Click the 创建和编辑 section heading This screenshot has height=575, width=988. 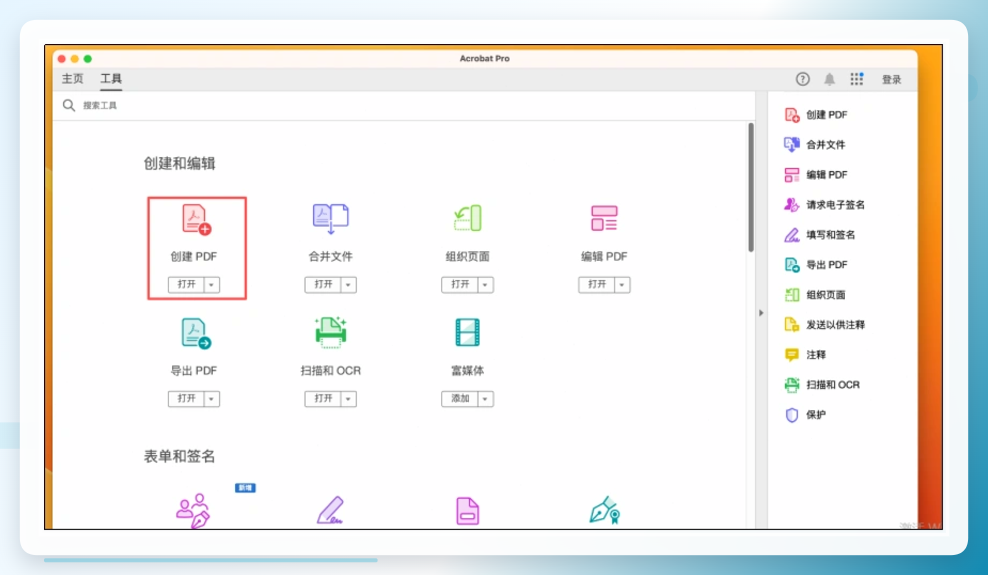pyautogui.click(x=180, y=164)
